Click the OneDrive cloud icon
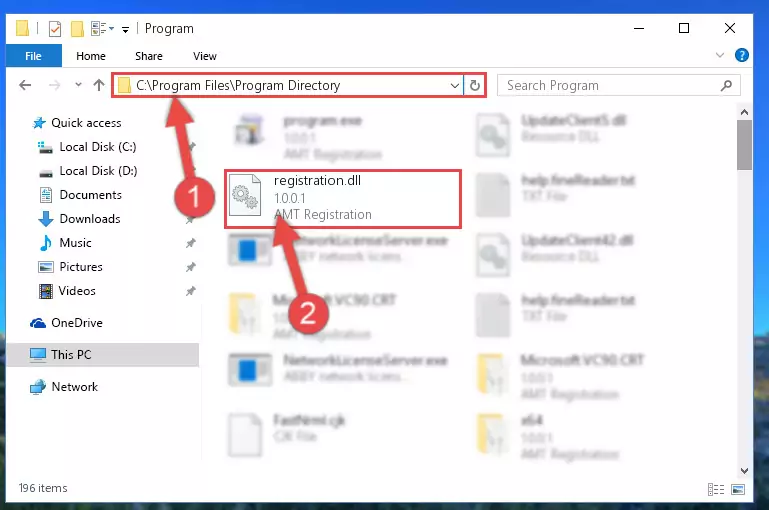This screenshot has width=769, height=510. (x=38, y=323)
